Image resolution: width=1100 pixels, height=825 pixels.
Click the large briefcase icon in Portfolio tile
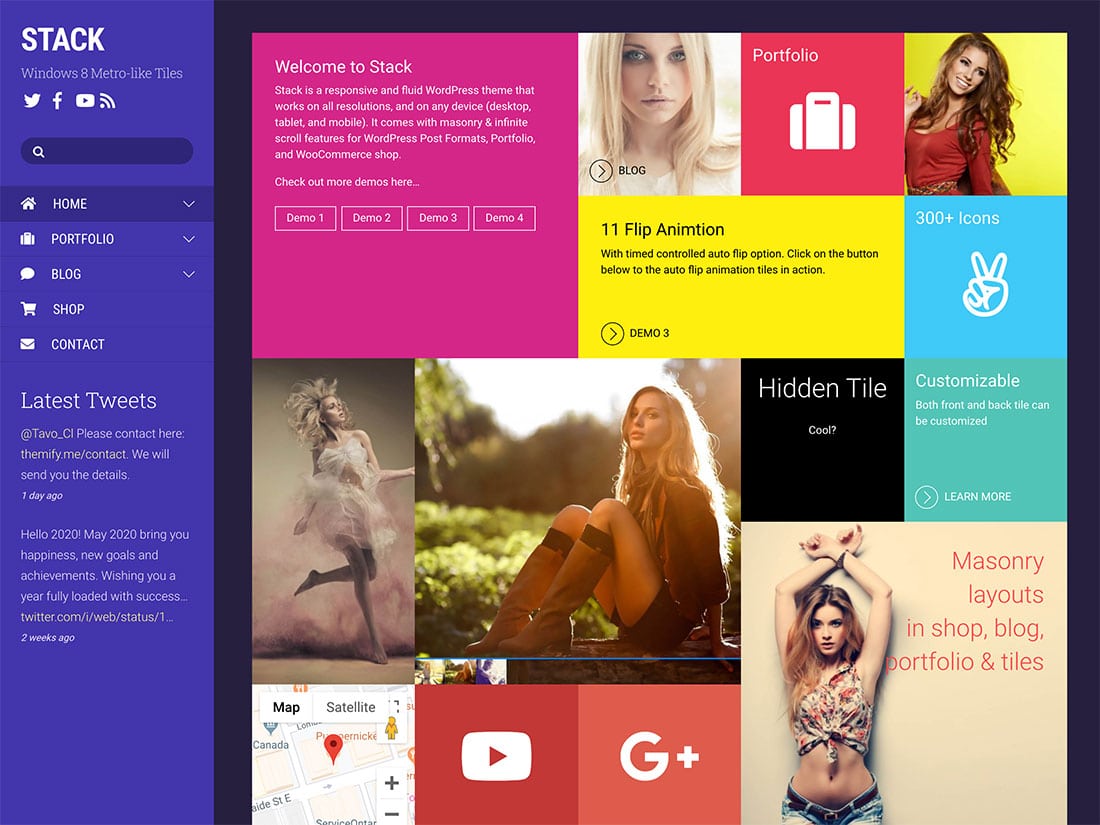tap(822, 121)
